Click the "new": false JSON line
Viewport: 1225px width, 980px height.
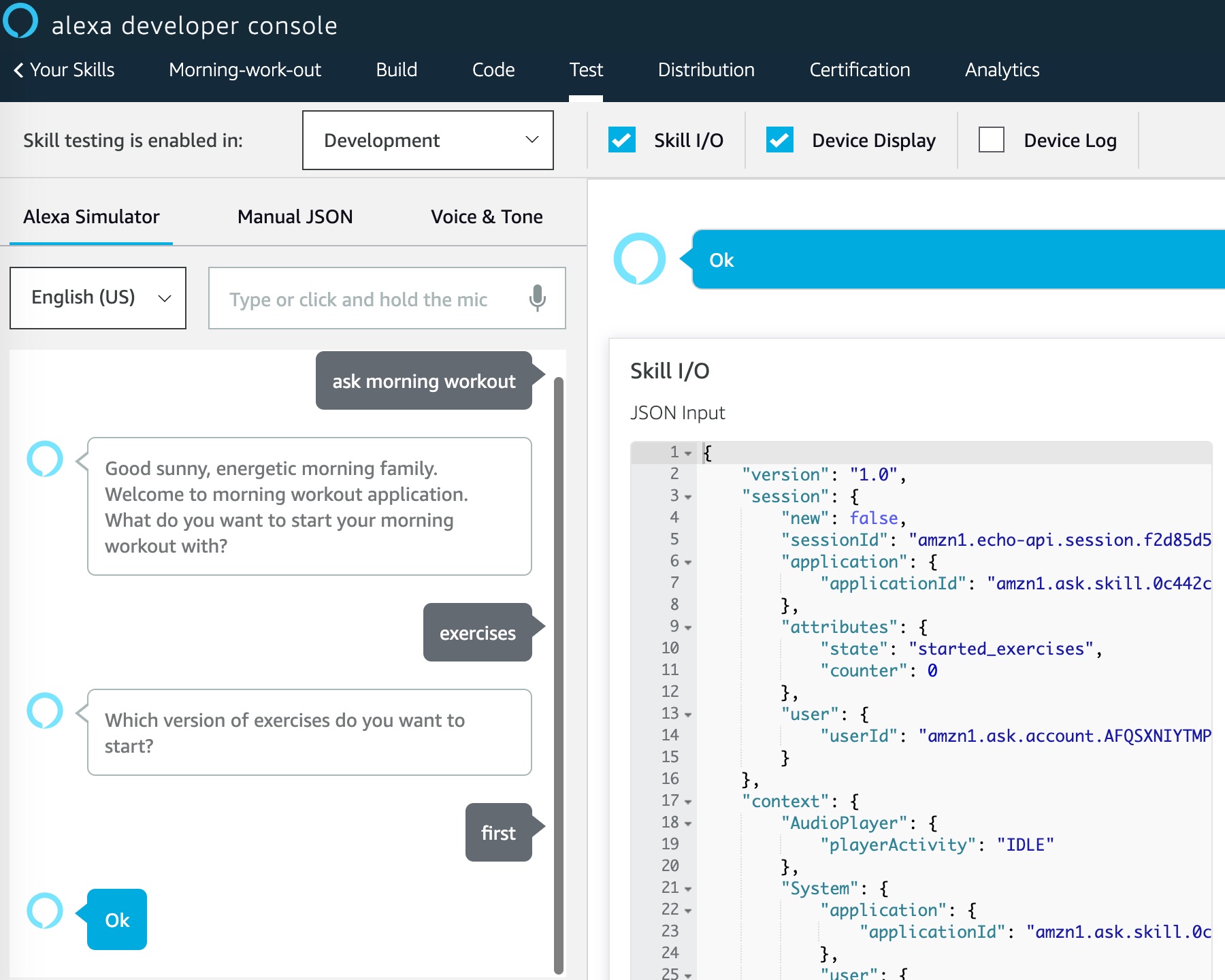[843, 519]
